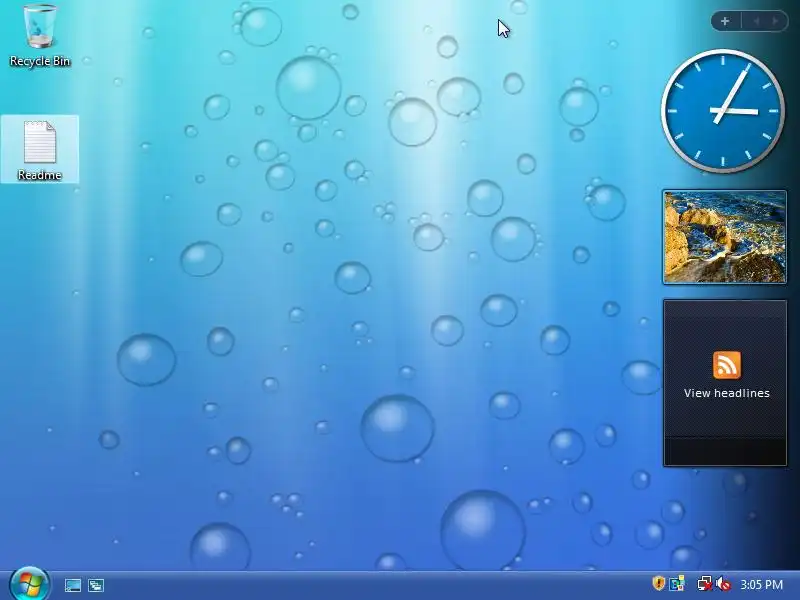This screenshot has width=800, height=600.
Task: Open the Windows Security Alerts shield icon in the tray
Action: 659,583
